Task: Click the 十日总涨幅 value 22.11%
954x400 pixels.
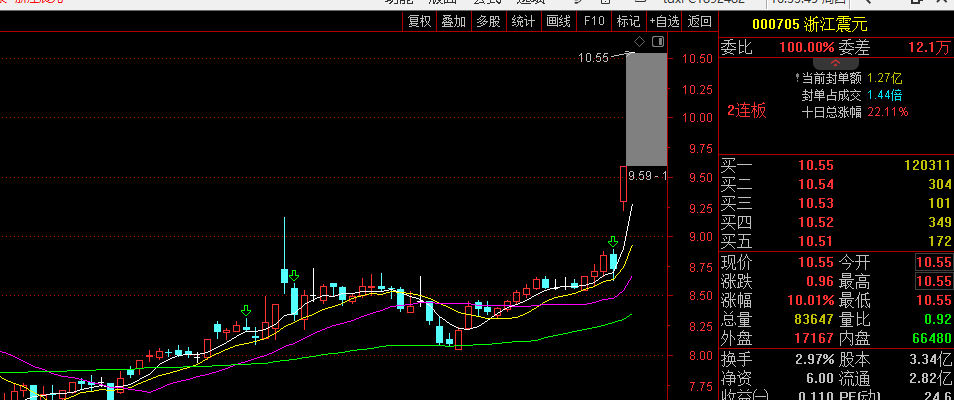Action: pos(888,111)
